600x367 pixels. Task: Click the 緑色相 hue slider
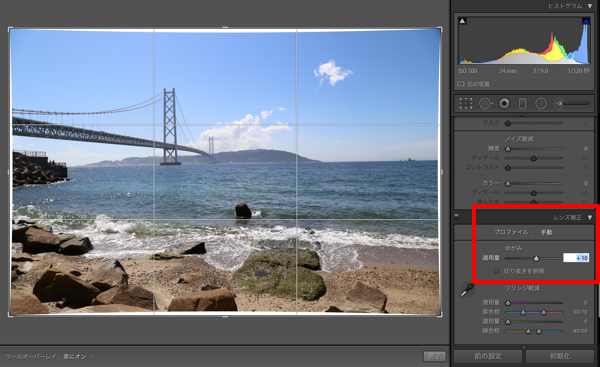coord(534,331)
